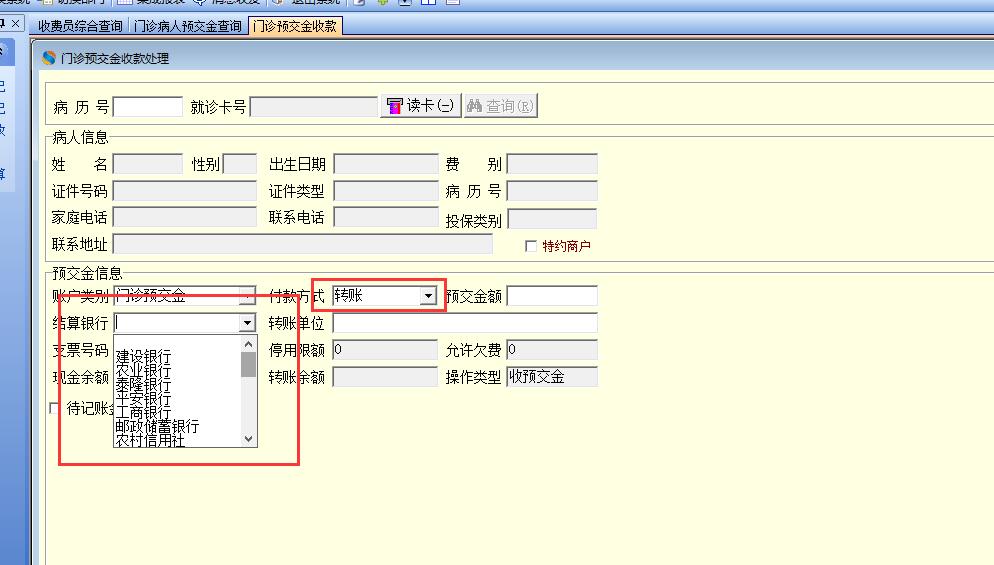994x565 pixels.
Task: Click the 转账余额 field
Action: coord(385,377)
